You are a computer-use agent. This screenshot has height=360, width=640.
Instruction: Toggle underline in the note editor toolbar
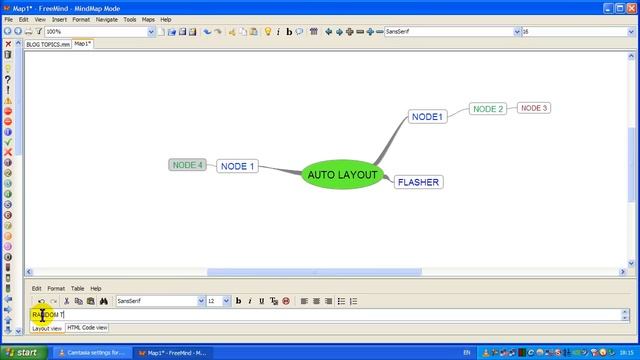[262, 301]
